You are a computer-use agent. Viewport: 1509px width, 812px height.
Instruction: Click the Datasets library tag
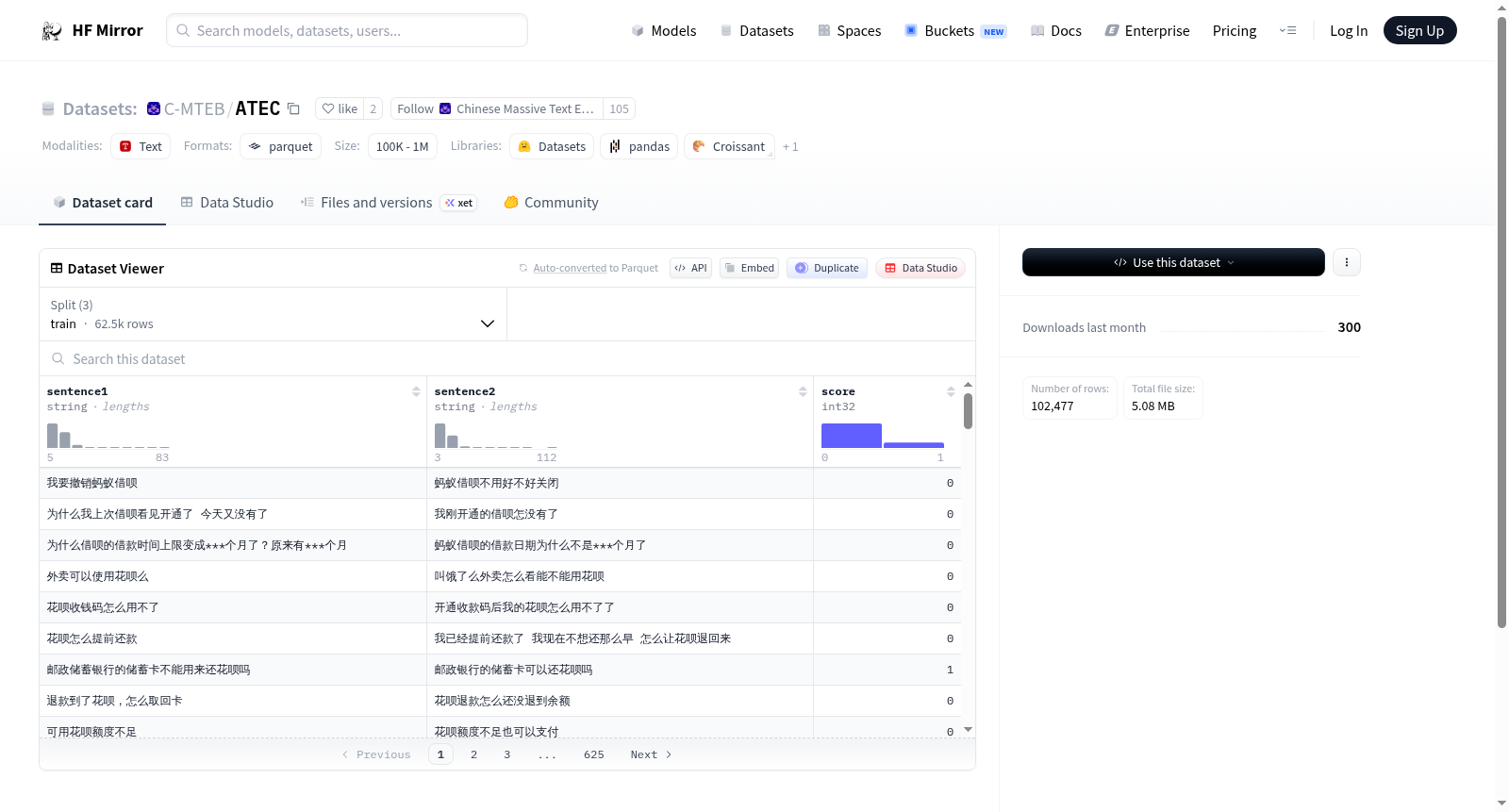point(552,146)
